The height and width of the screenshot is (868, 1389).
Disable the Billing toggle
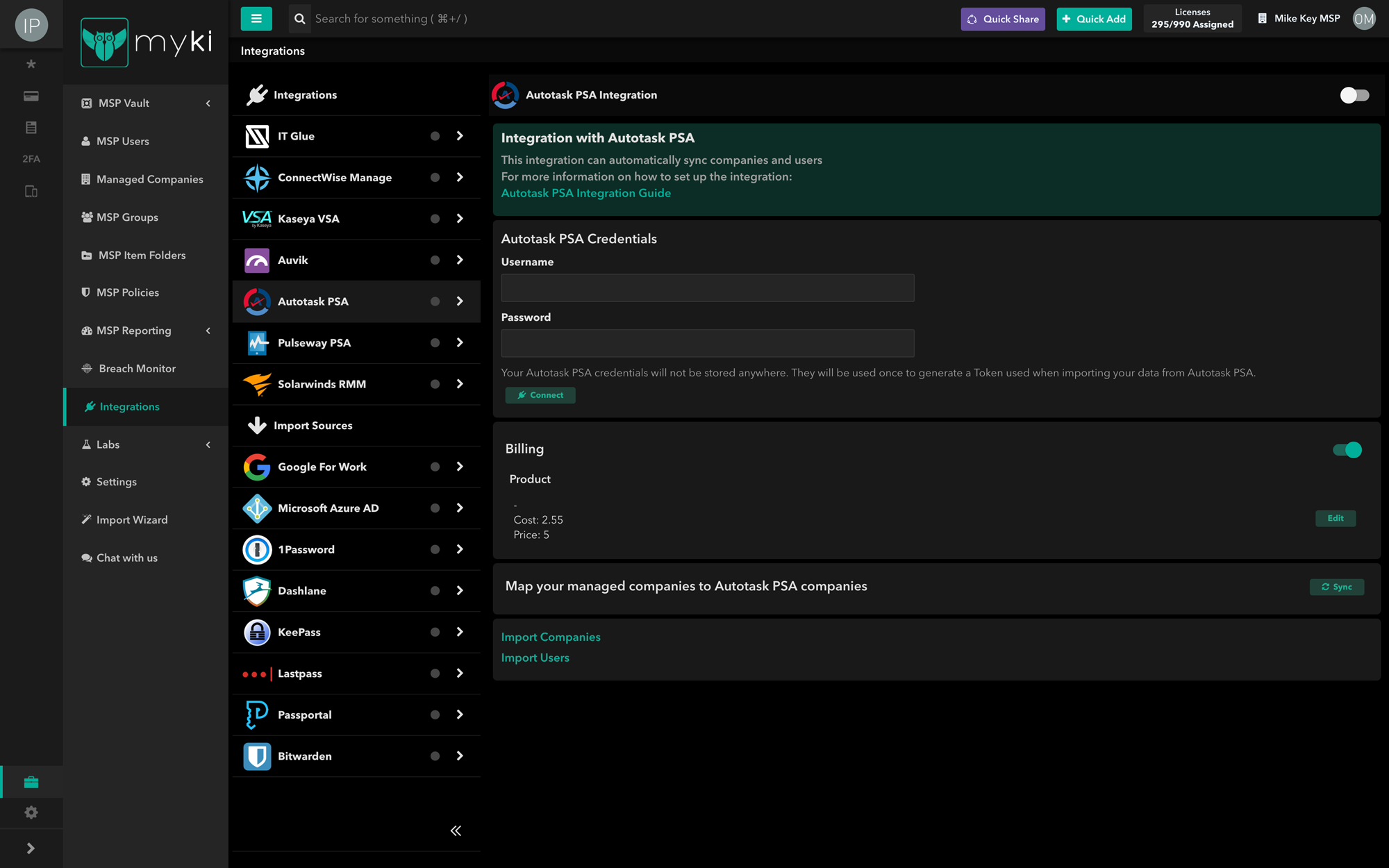tap(1347, 450)
